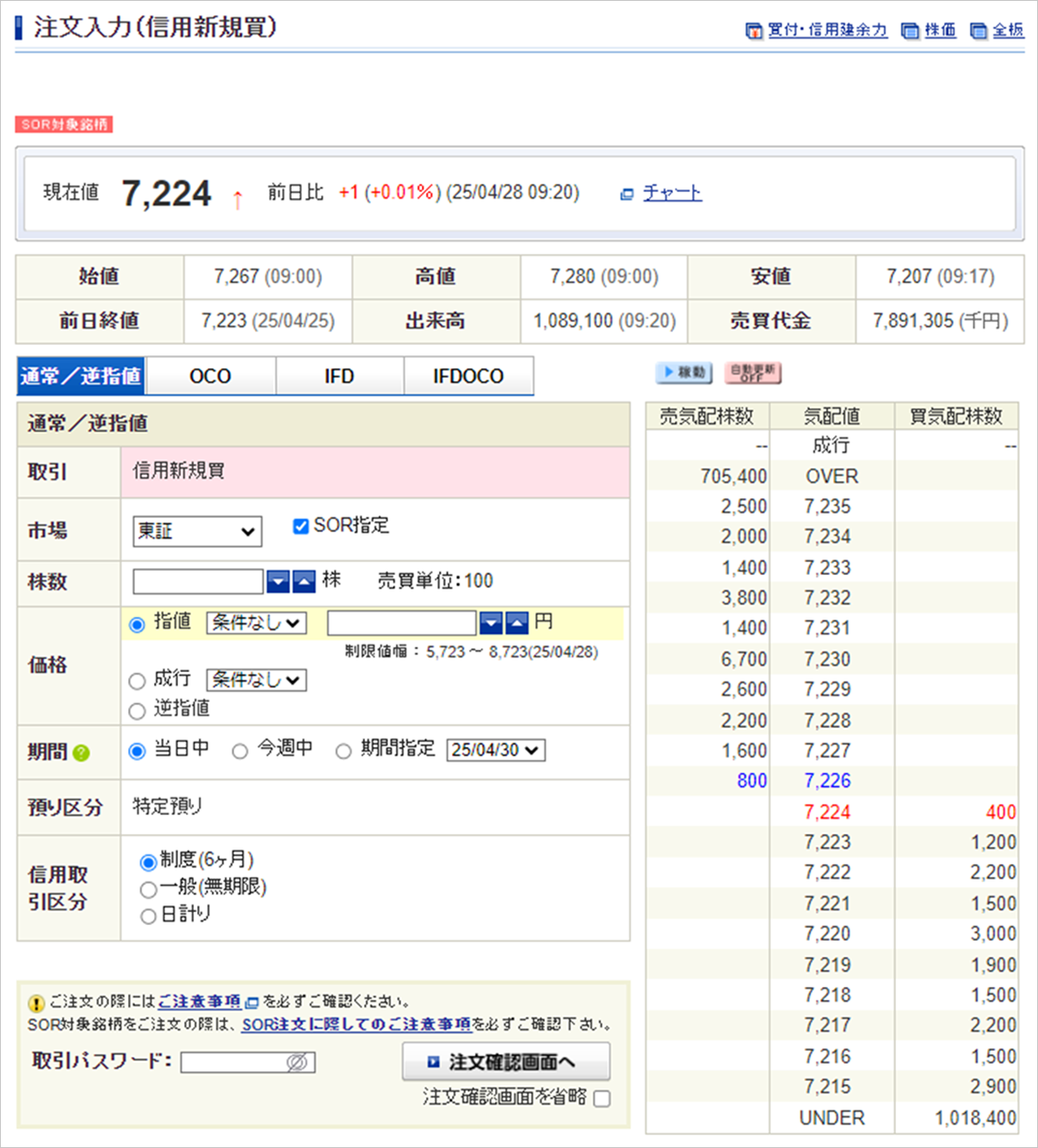Choose the 今週中 period option

pyautogui.click(x=240, y=751)
